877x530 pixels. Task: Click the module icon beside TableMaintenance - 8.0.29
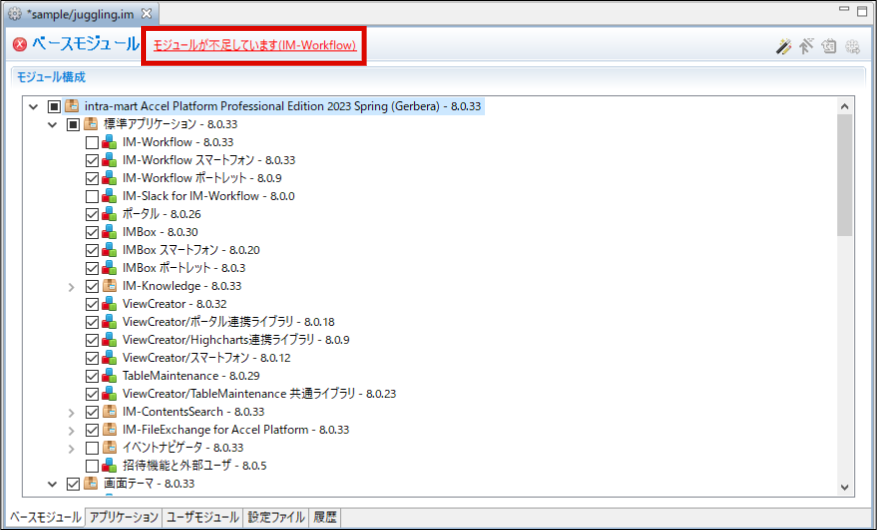(x=110, y=376)
